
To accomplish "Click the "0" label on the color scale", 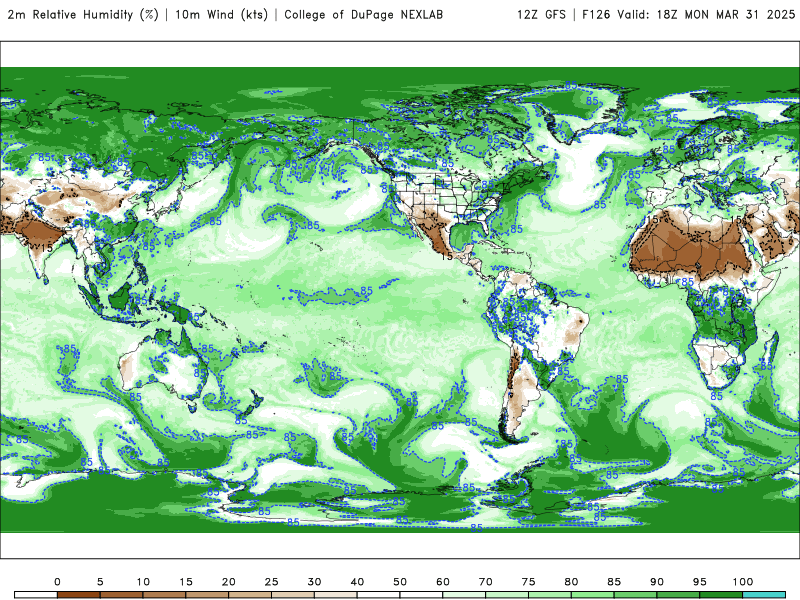I will 57,582.
